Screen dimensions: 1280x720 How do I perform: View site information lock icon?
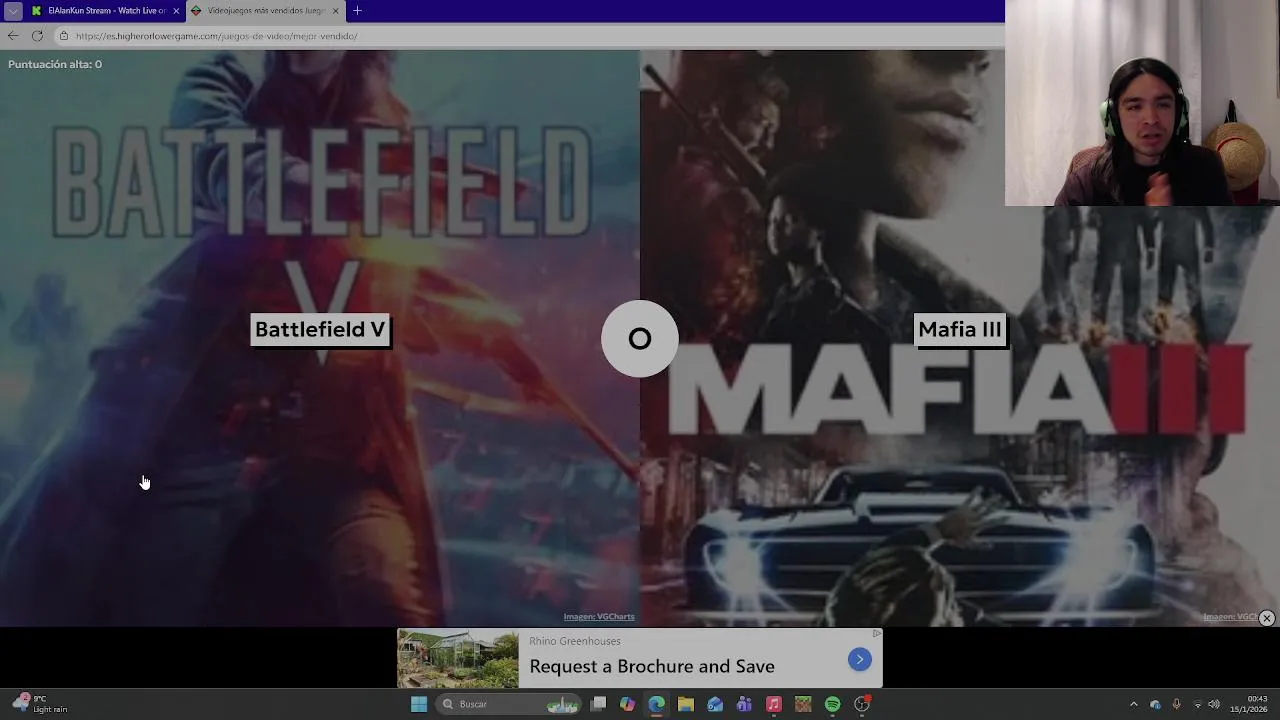pos(64,36)
